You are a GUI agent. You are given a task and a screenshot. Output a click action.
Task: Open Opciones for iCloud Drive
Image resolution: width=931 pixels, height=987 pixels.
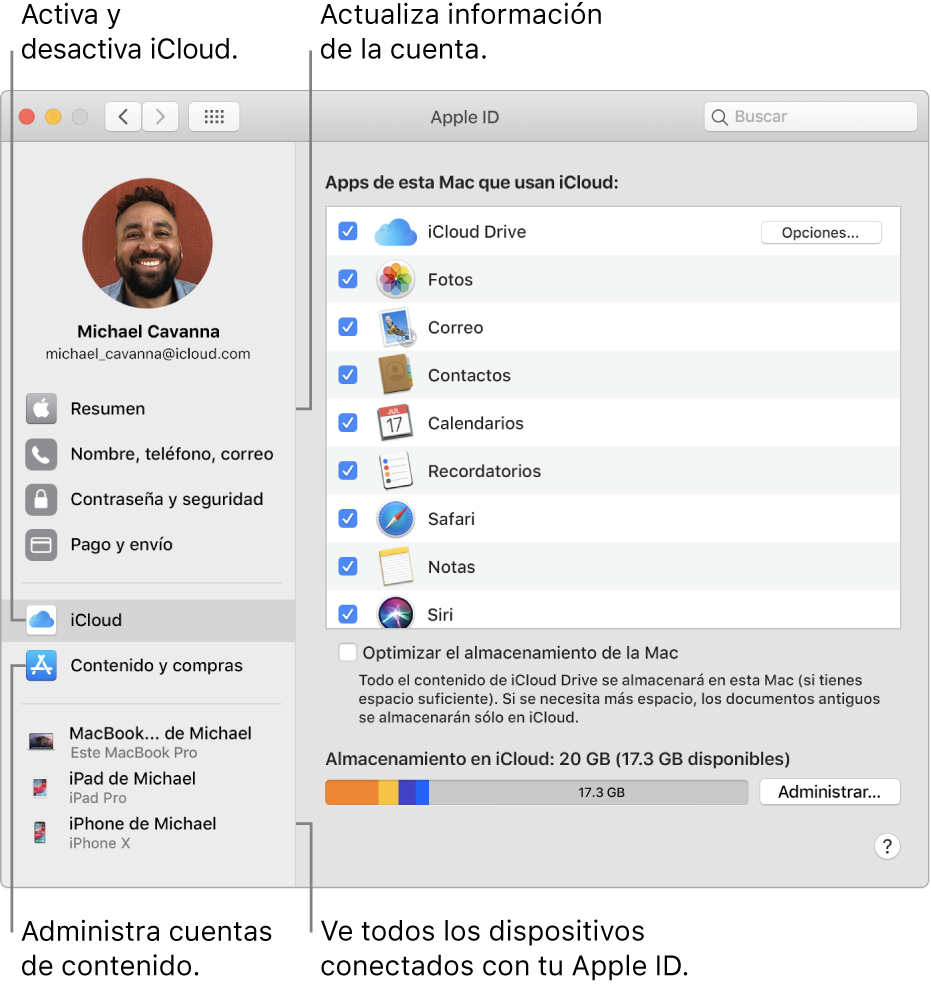click(820, 231)
